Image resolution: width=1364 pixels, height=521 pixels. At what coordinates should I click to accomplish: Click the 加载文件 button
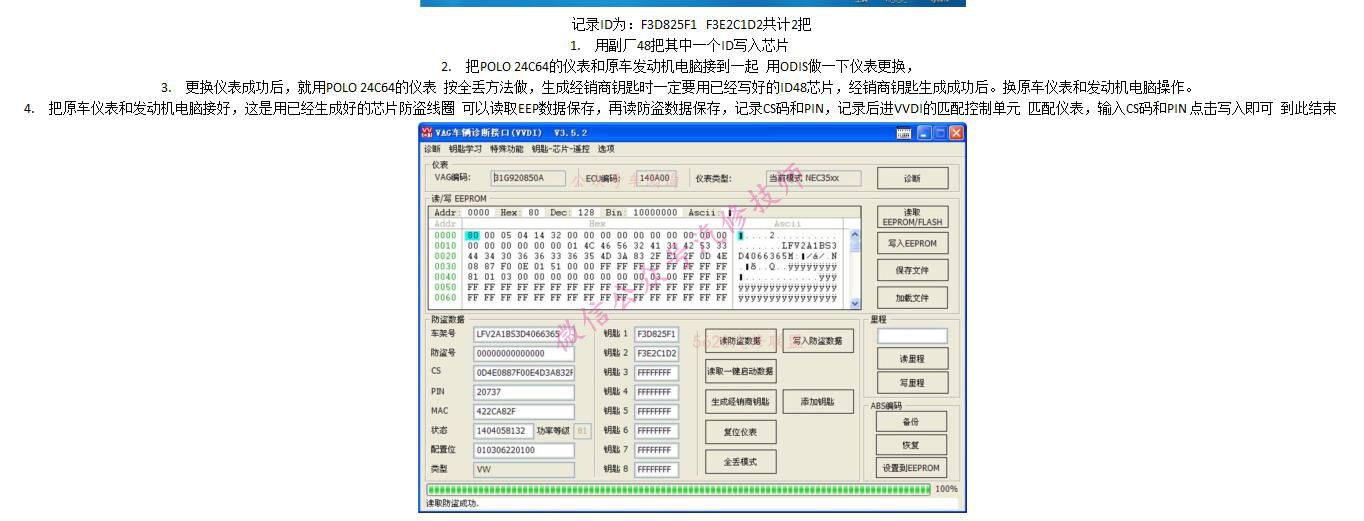coord(911,298)
